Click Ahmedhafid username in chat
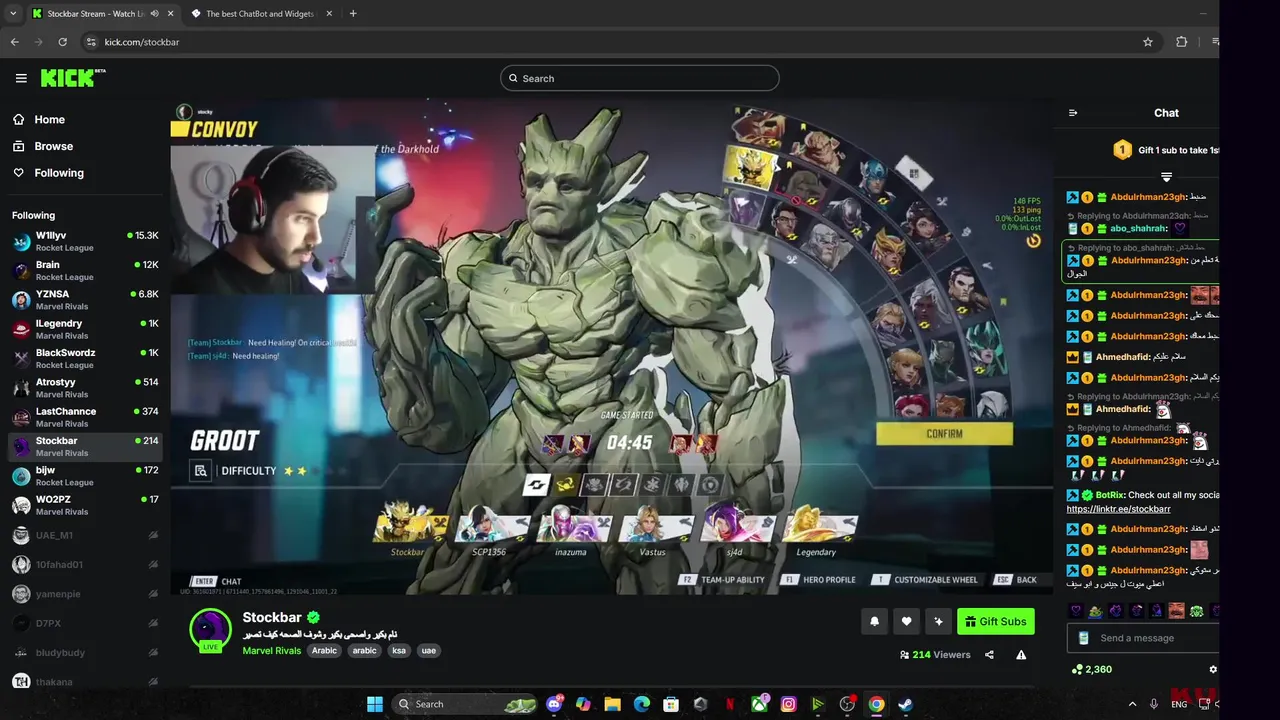 [1122, 357]
